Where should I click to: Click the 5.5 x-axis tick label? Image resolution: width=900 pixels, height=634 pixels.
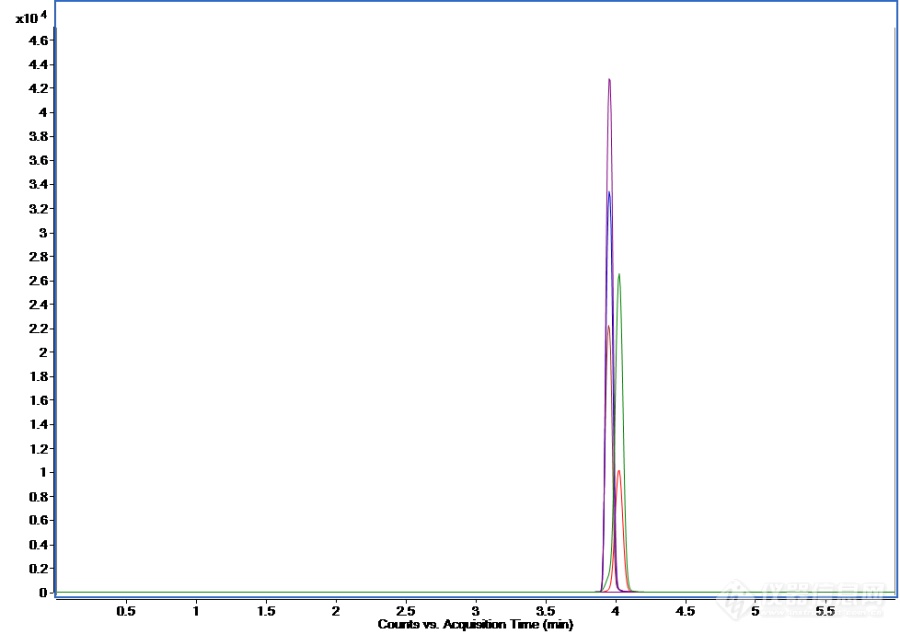click(824, 609)
